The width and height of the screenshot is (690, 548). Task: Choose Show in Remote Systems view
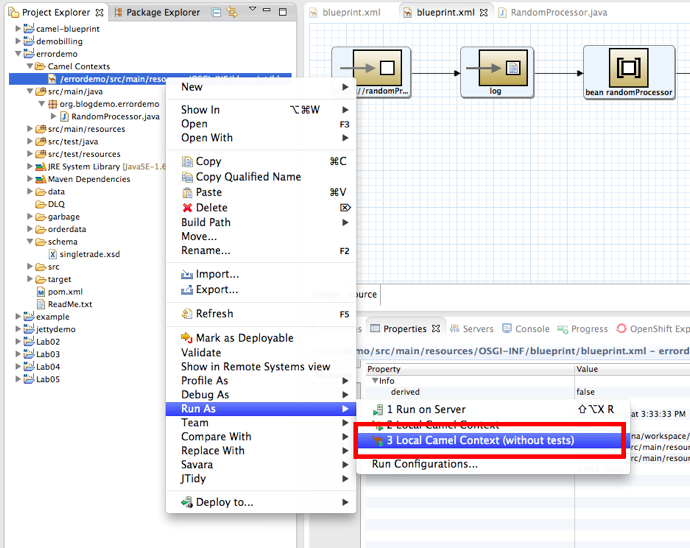pos(261,367)
